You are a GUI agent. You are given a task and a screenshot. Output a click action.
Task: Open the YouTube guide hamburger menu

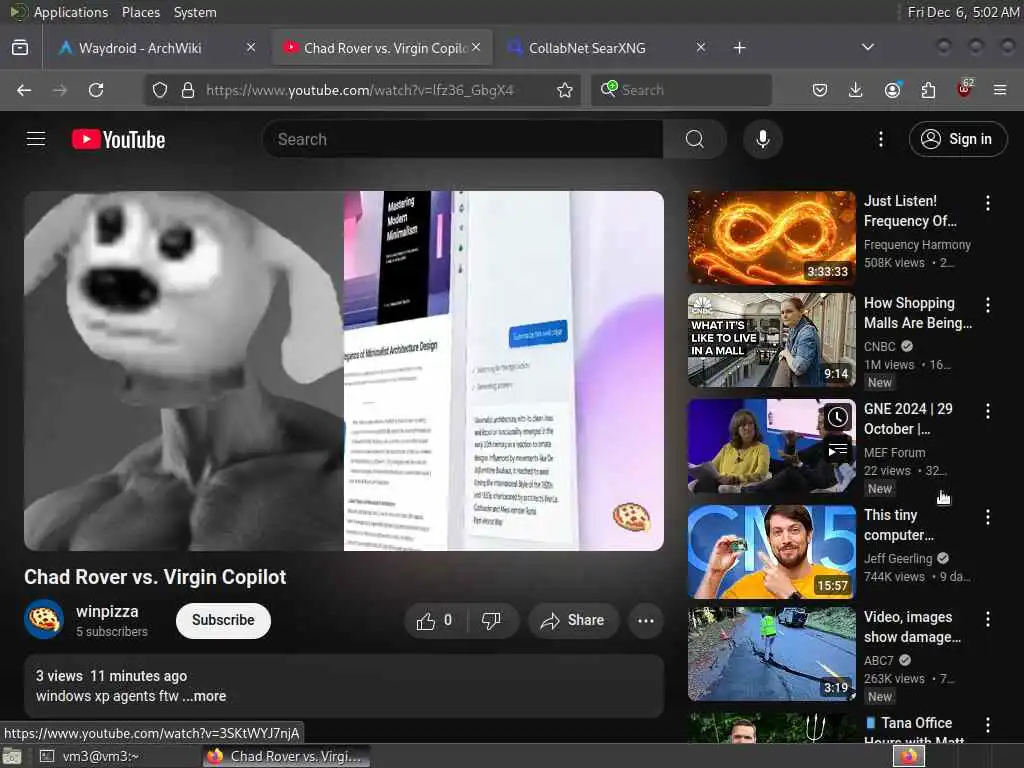point(36,139)
